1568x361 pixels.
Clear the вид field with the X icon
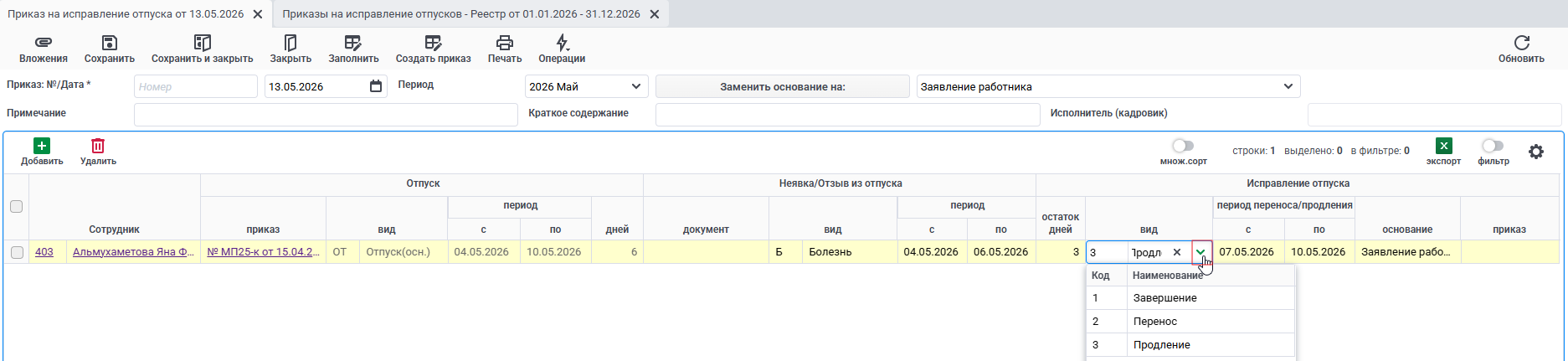(1176, 252)
